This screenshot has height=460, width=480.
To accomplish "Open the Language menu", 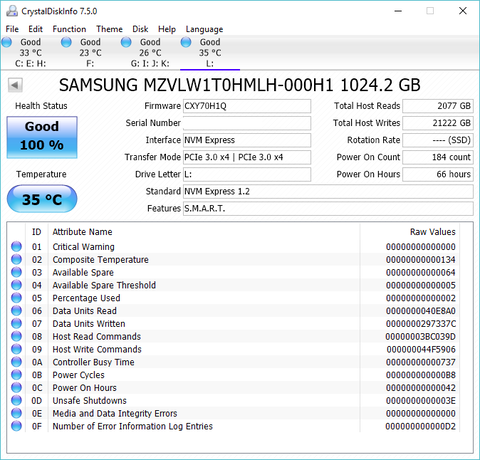I will (204, 29).
